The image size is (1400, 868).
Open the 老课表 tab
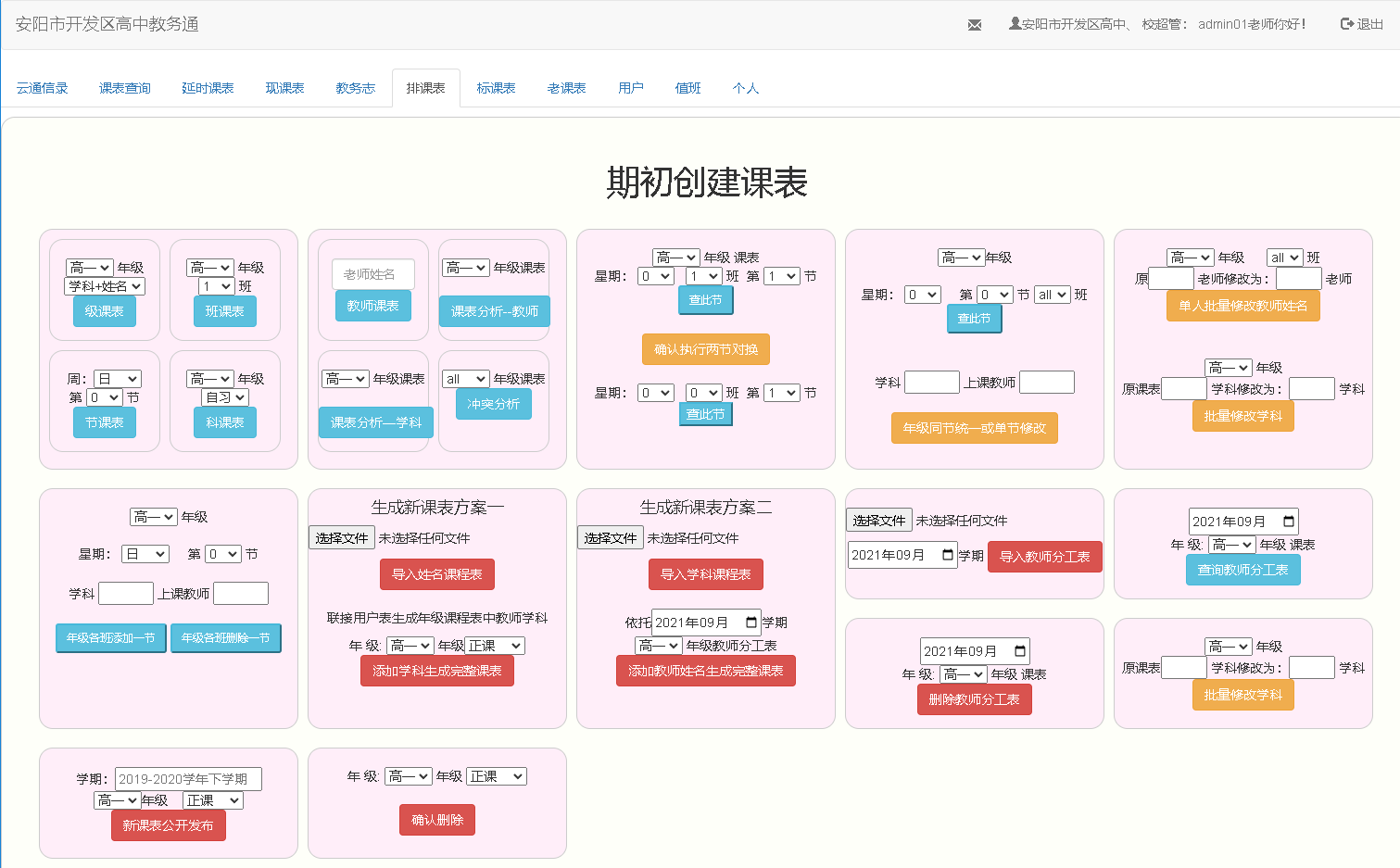566,88
